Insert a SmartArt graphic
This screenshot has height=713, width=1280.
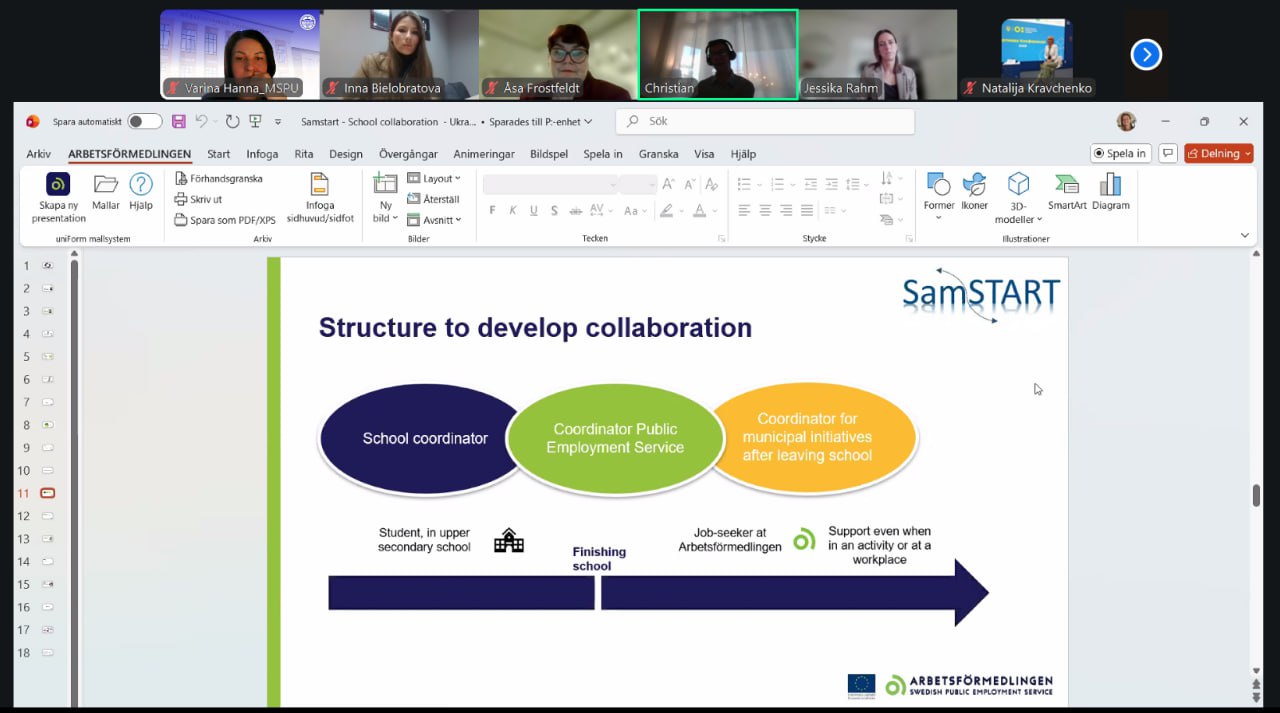click(1067, 185)
